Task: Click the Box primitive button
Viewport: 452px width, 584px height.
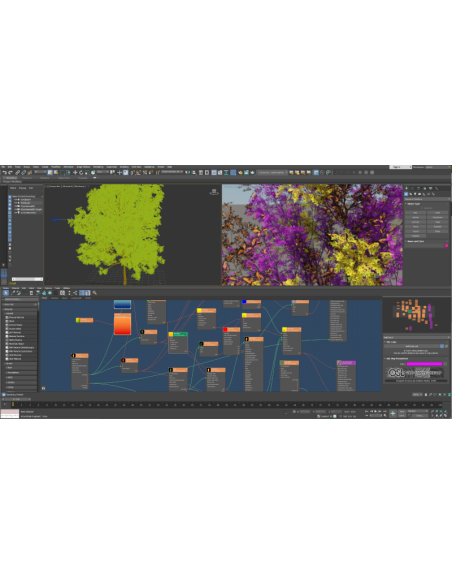Action: click(416, 213)
